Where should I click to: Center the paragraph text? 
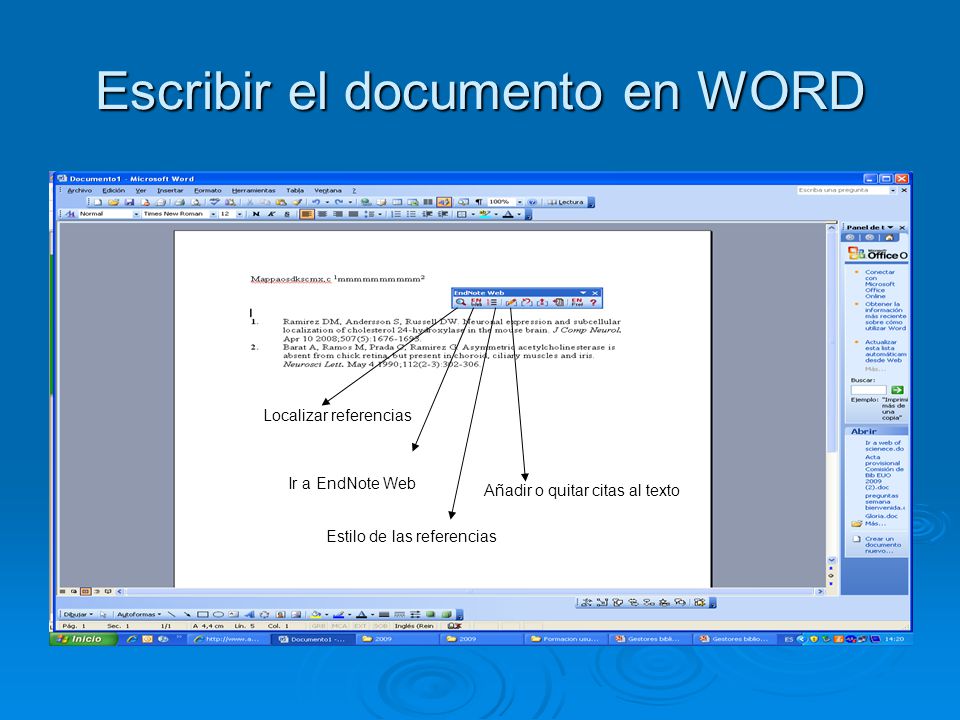coord(322,214)
